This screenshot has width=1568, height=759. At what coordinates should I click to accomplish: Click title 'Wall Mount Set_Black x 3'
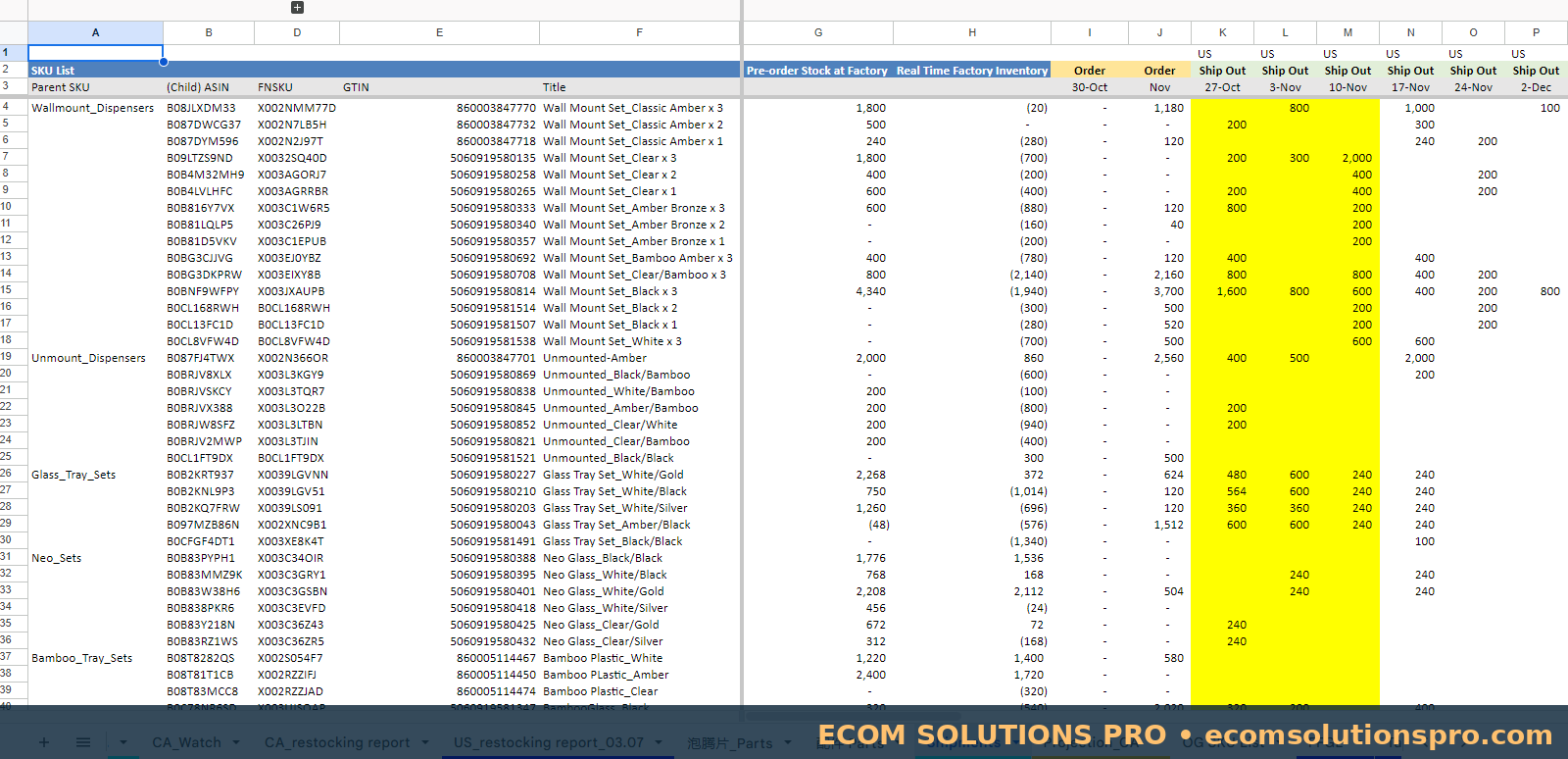(x=639, y=291)
